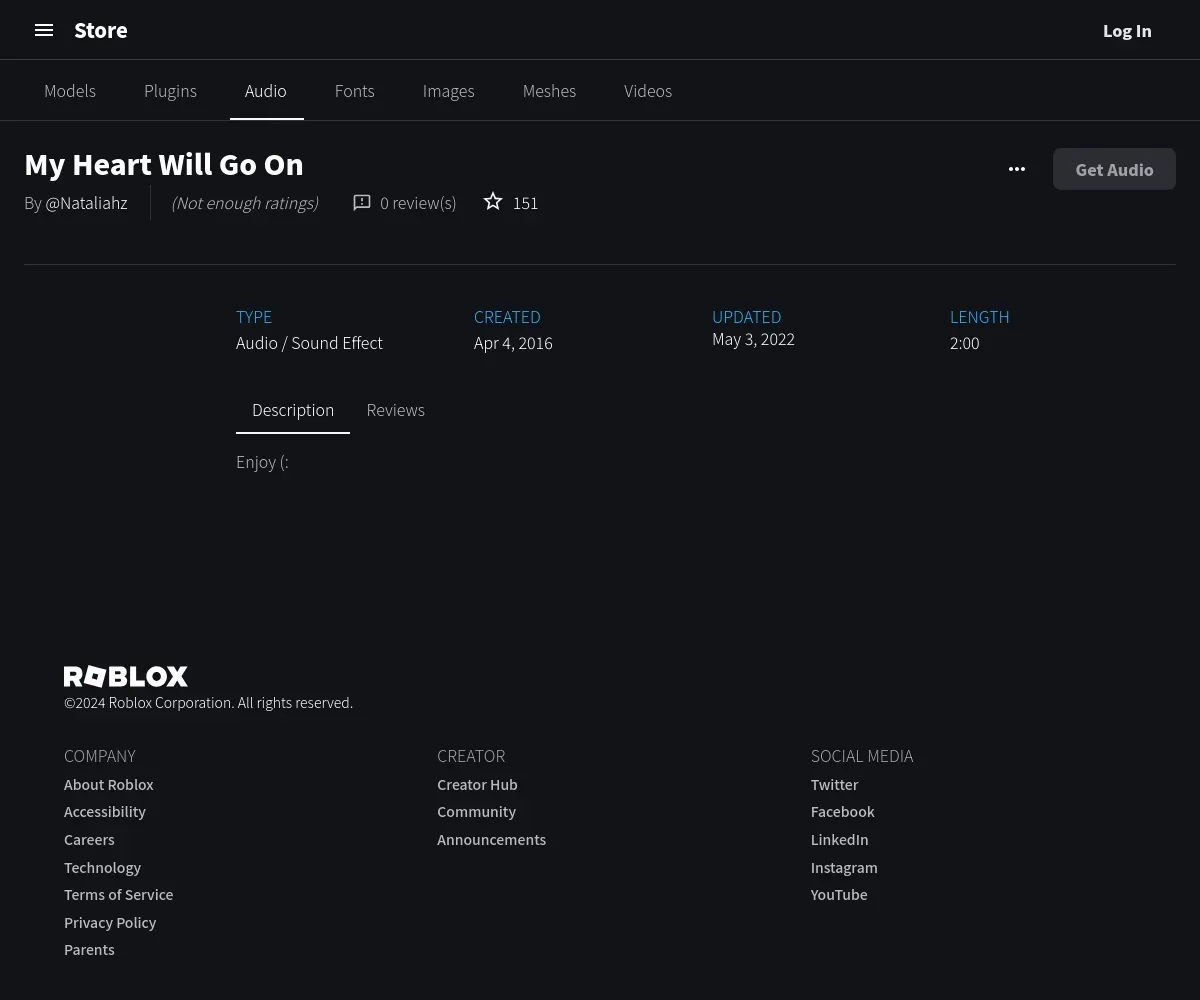Open Terms of Service link
The height and width of the screenshot is (1000, 1200).
[x=118, y=895]
